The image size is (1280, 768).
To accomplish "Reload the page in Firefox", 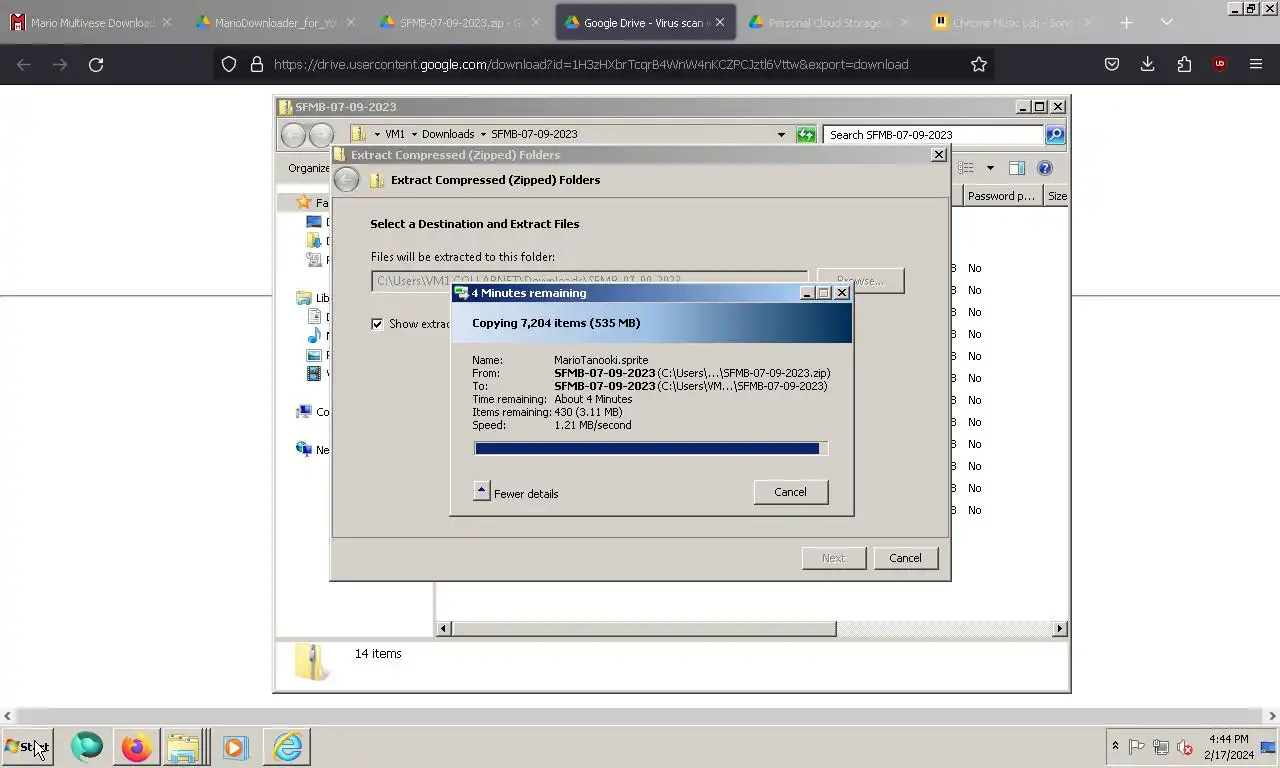I will (x=96, y=64).
